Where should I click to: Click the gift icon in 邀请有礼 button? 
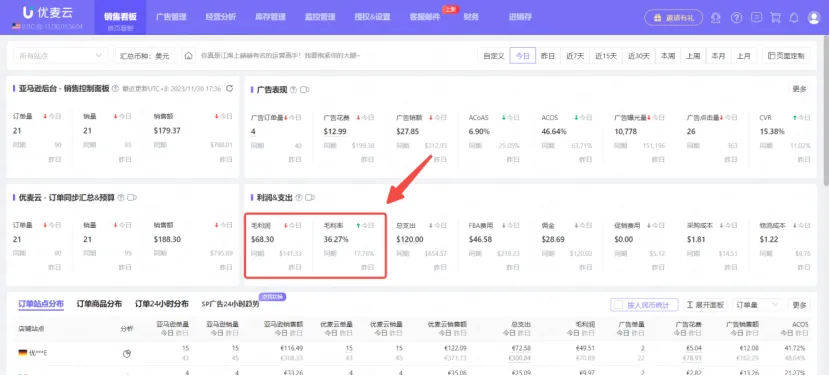point(657,17)
